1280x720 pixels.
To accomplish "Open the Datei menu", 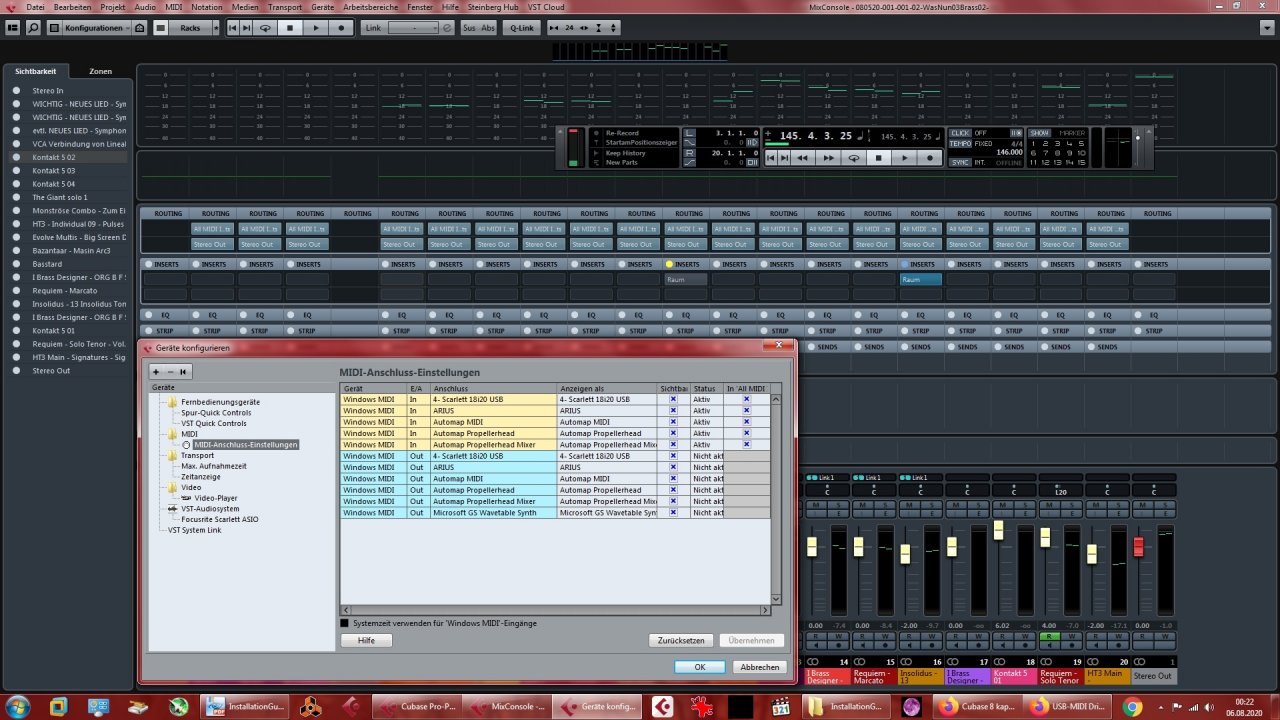I will click(x=35, y=6).
